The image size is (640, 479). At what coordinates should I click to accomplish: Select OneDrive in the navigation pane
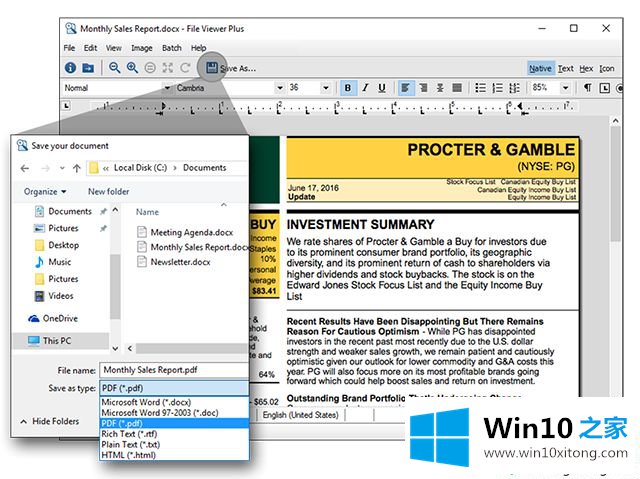(53, 318)
